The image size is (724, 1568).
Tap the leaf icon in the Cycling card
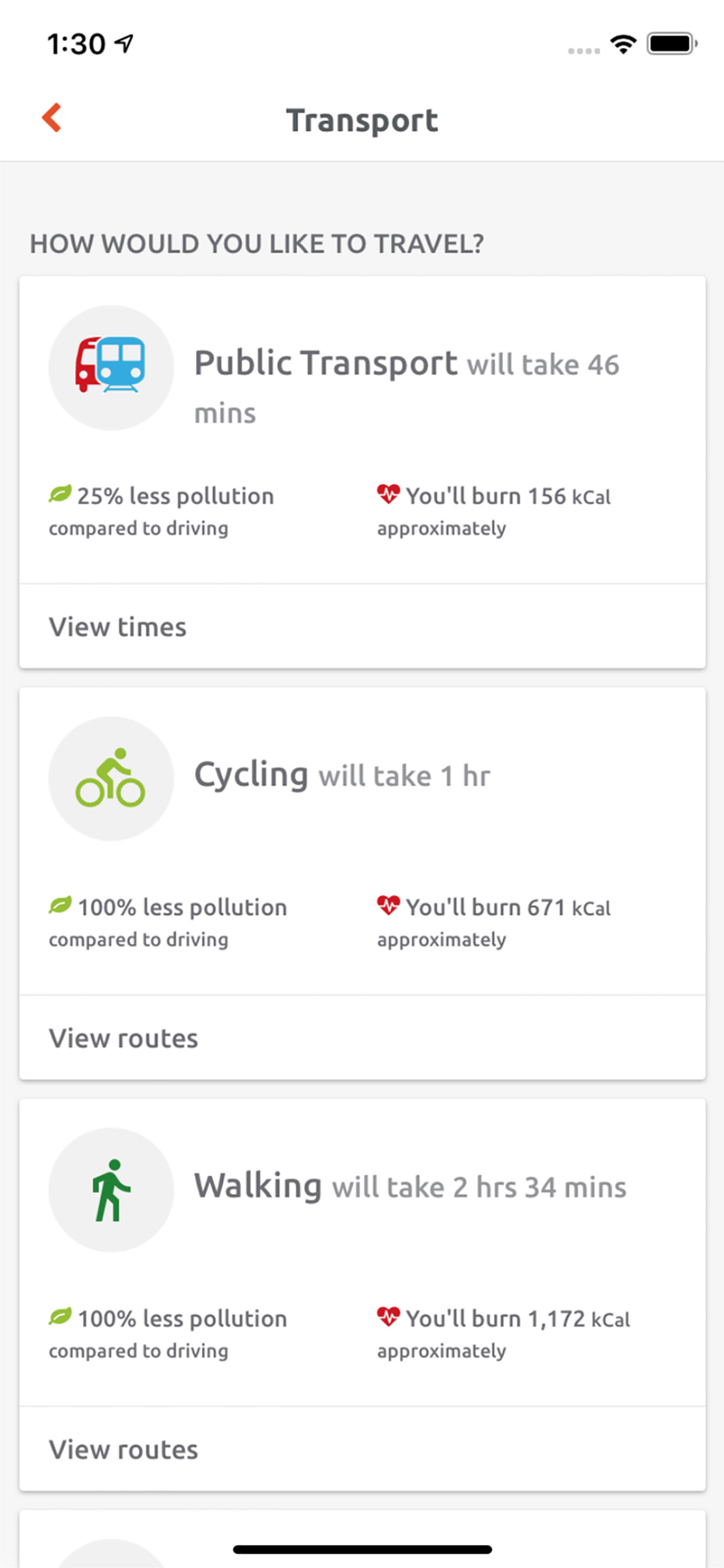pos(59,905)
